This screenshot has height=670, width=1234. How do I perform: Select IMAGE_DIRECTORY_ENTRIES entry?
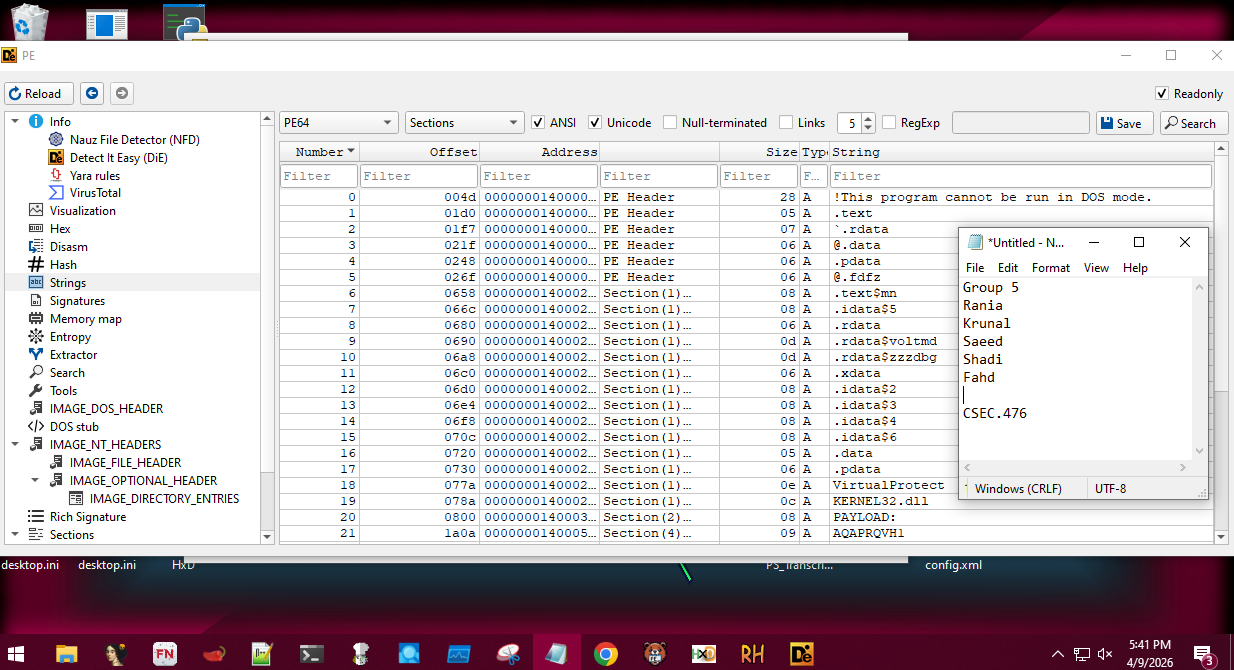pos(164,499)
